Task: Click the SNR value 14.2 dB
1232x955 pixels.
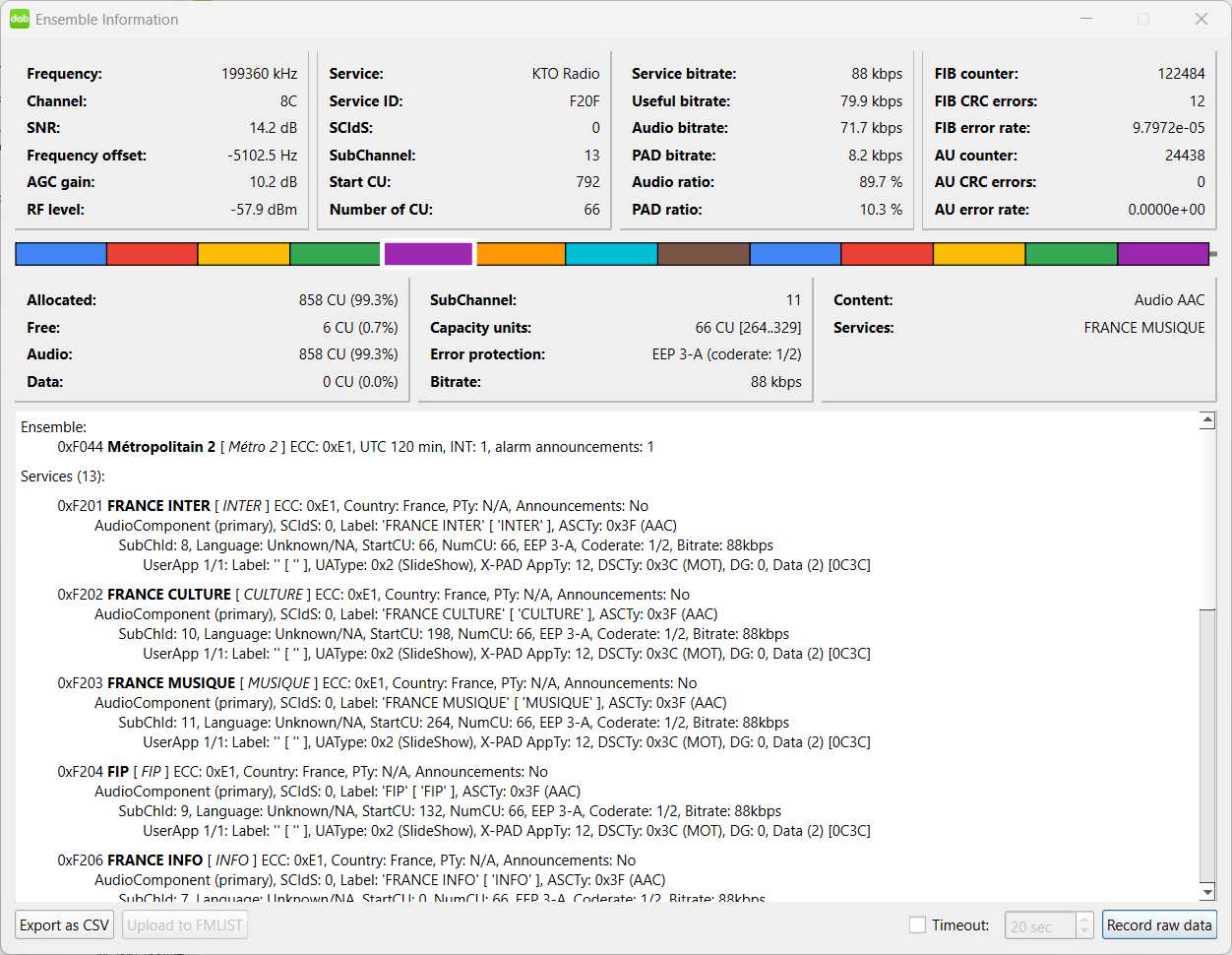Action: pos(274,128)
